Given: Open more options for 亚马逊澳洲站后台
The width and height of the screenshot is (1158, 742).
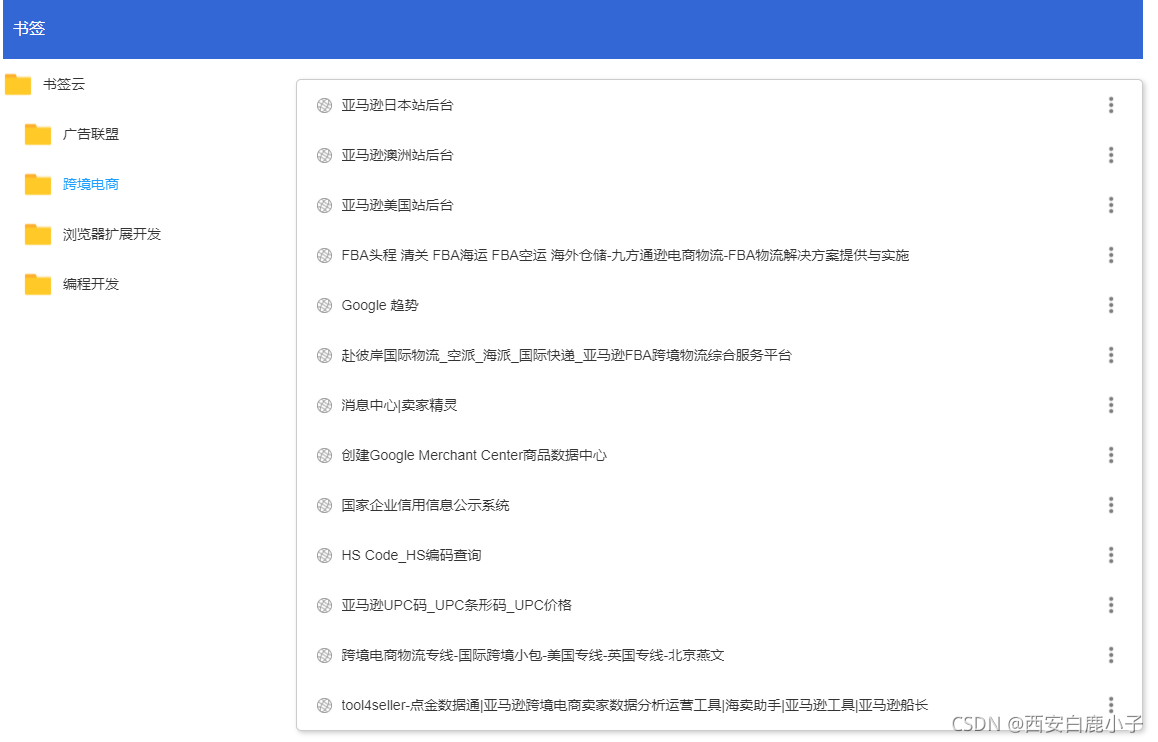Looking at the screenshot, I should (x=1110, y=155).
